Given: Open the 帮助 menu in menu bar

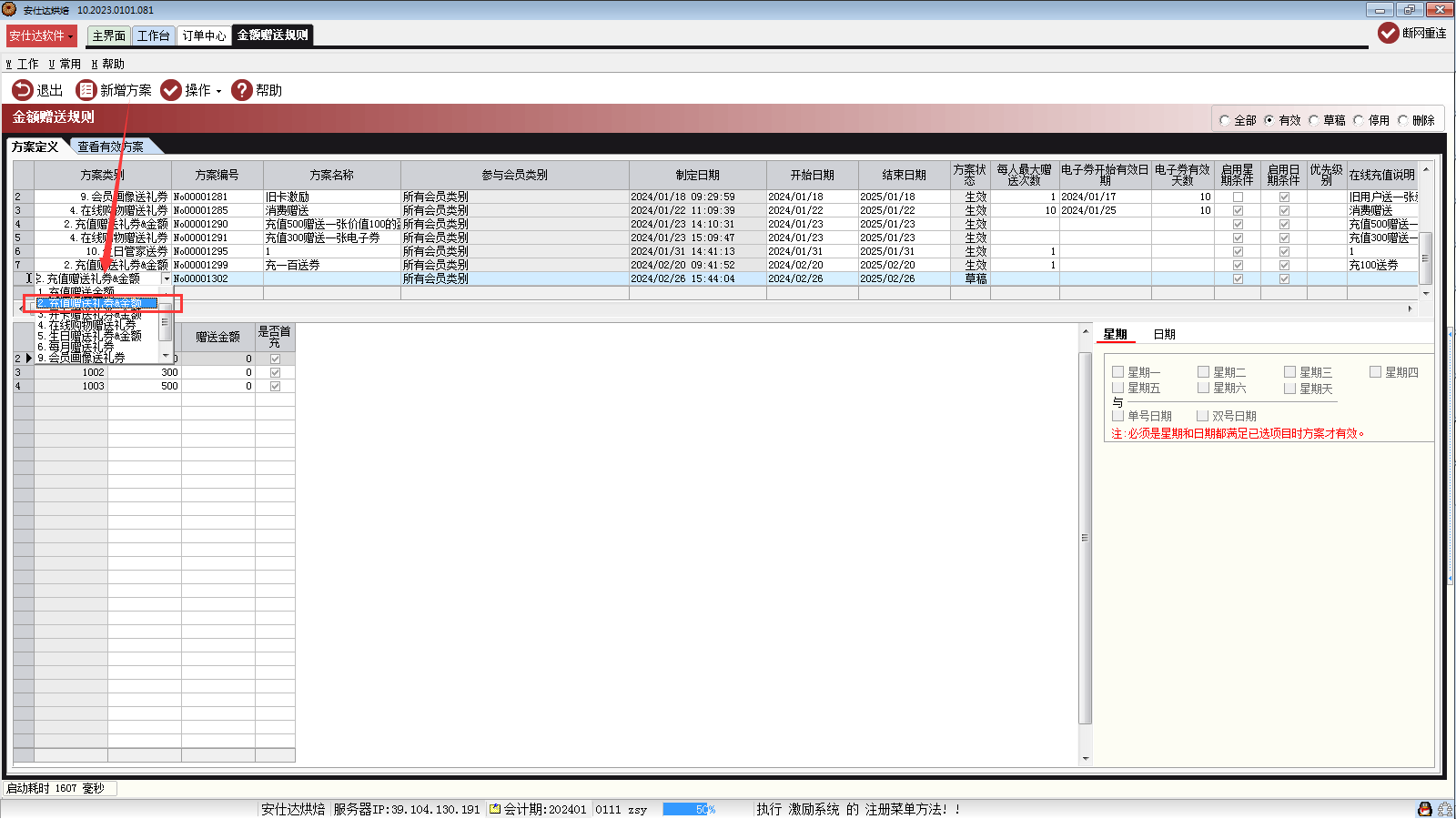Looking at the screenshot, I should coord(108,64).
